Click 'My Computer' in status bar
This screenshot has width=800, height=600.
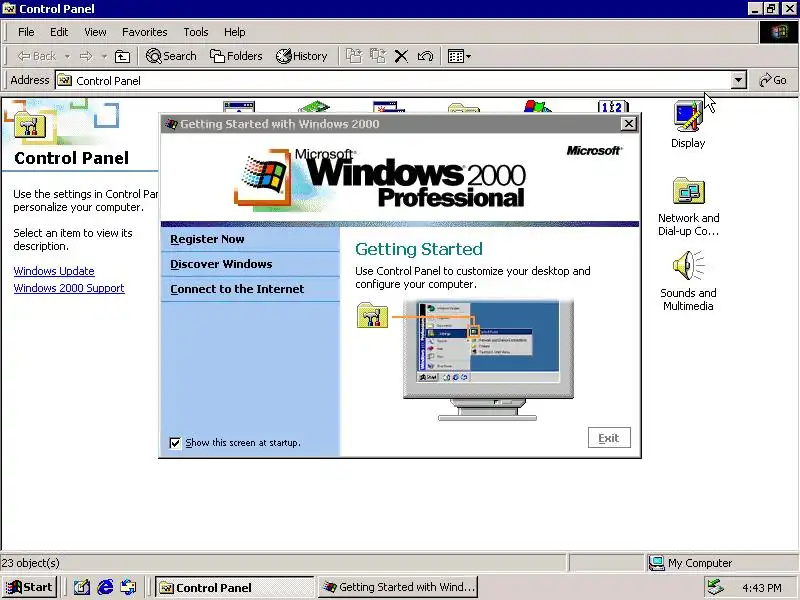[x=700, y=563]
